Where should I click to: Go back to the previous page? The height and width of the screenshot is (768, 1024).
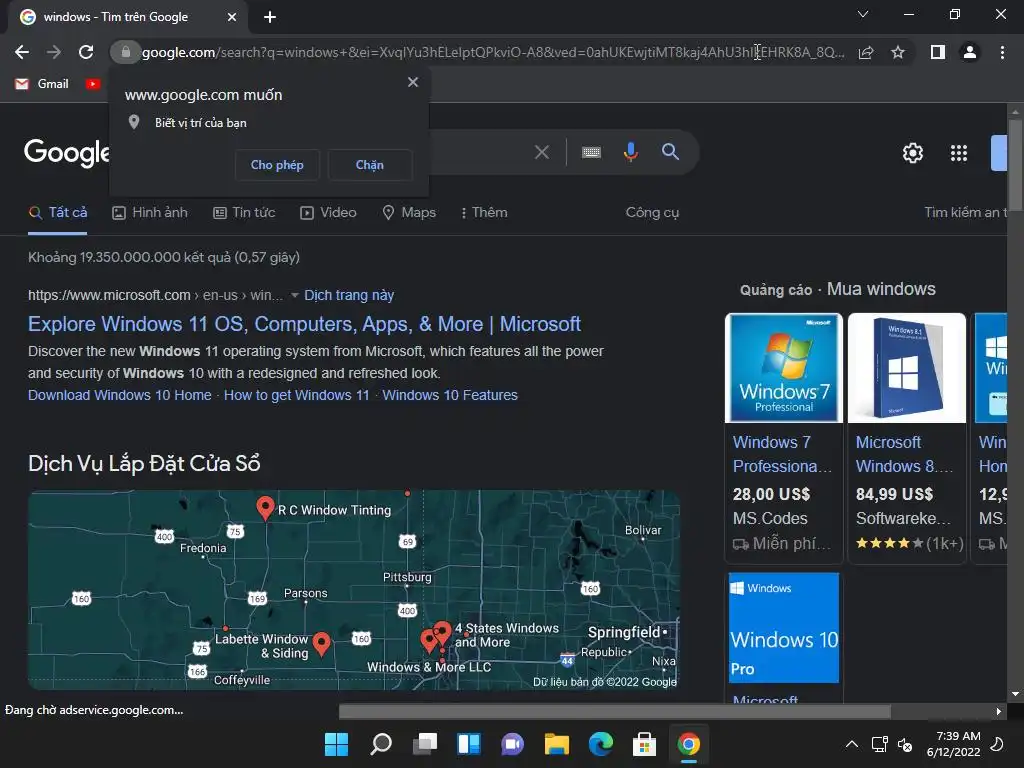(22, 52)
